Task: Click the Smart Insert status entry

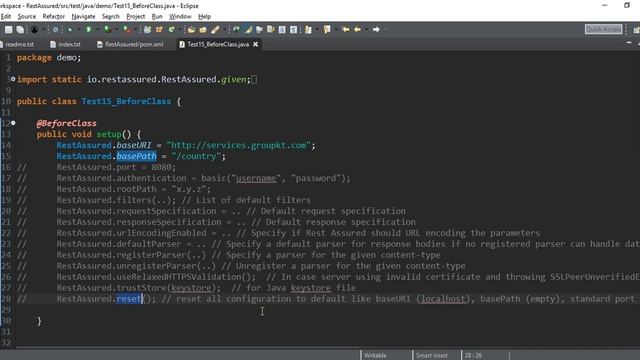Action: click(431, 356)
